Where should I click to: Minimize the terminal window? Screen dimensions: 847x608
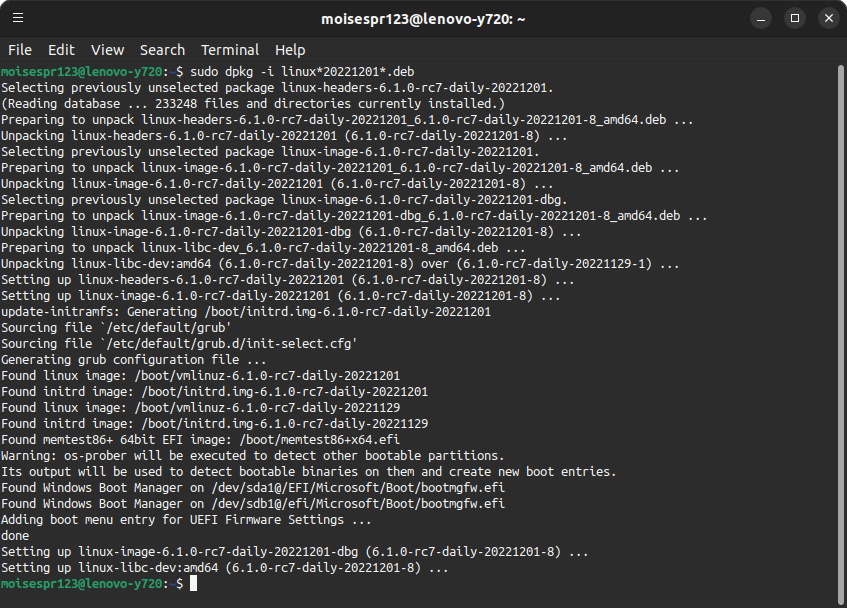click(x=761, y=18)
